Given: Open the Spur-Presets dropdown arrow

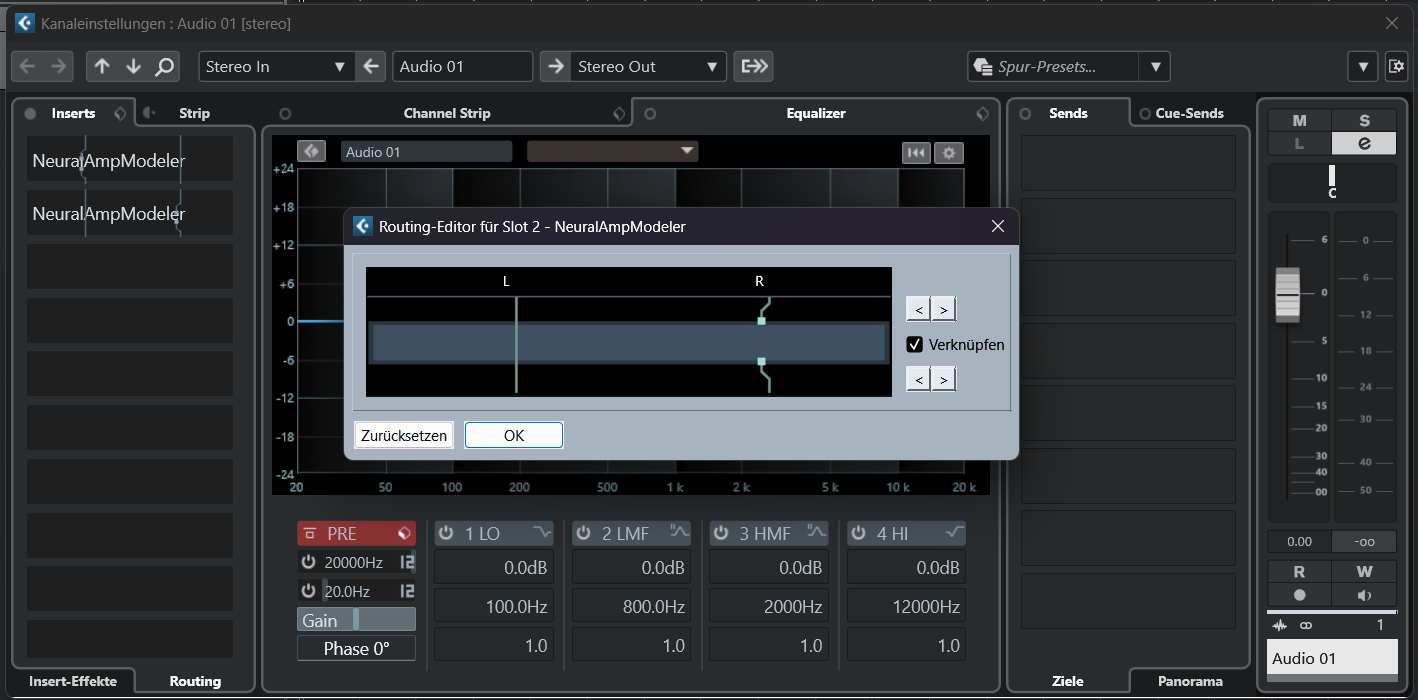Looking at the screenshot, I should pyautogui.click(x=1155, y=67).
